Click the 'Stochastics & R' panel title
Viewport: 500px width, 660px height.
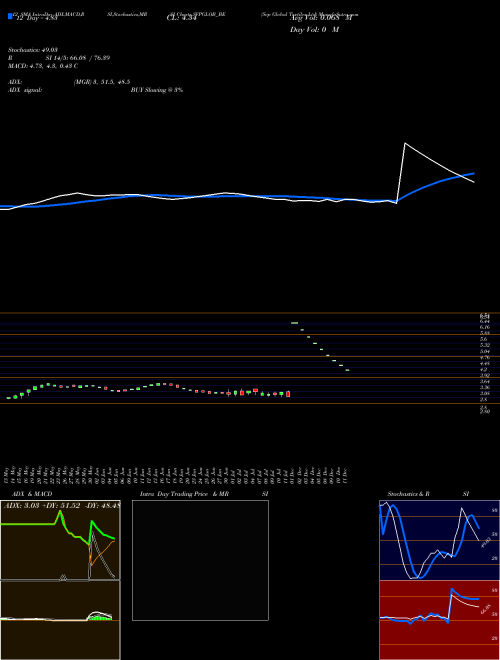(409, 494)
